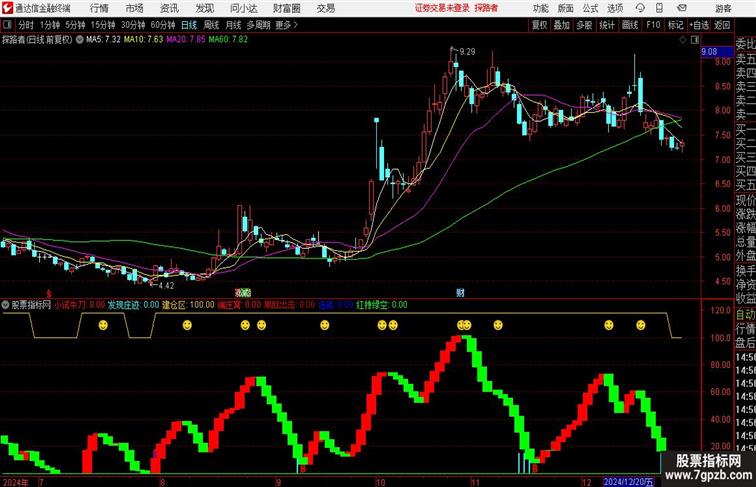Viewport: 756px width, 487px height.
Task: Open the 多周期 multi-period view
Action: pos(258,25)
